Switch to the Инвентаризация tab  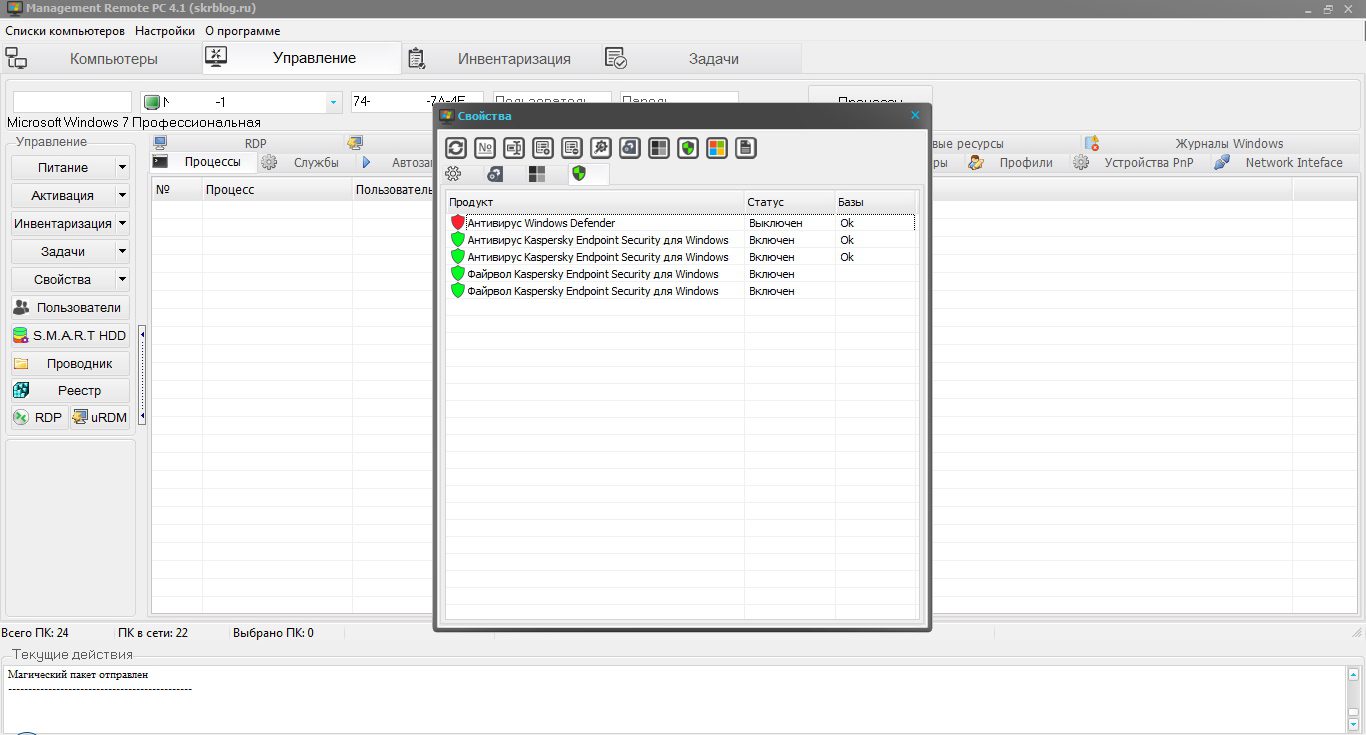[x=501, y=59]
